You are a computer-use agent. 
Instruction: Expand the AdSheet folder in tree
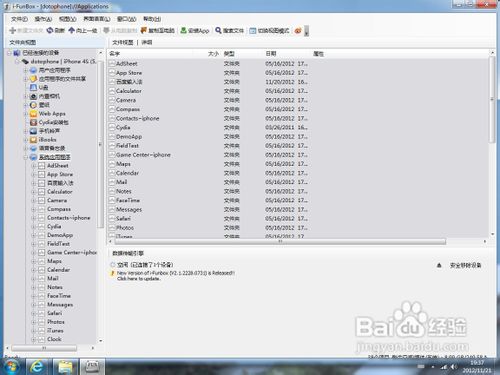tap(33, 166)
